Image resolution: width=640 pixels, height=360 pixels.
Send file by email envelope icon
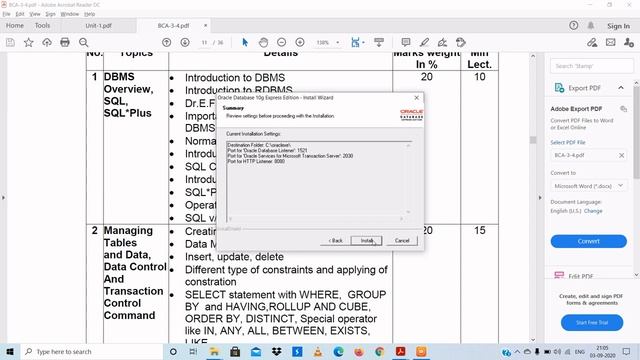coord(611,42)
